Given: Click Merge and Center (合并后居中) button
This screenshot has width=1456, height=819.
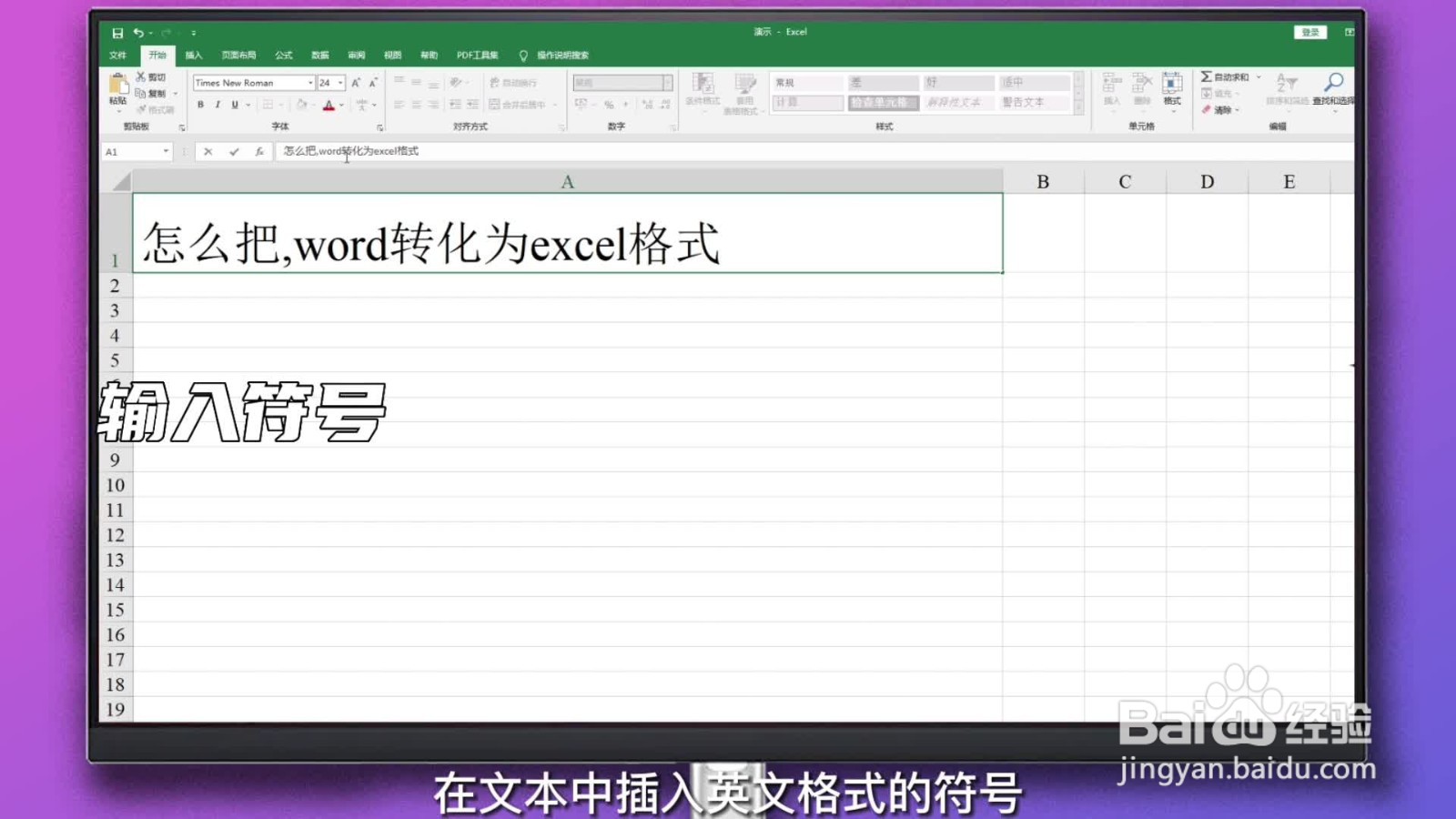Looking at the screenshot, I should pyautogui.click(x=518, y=105).
